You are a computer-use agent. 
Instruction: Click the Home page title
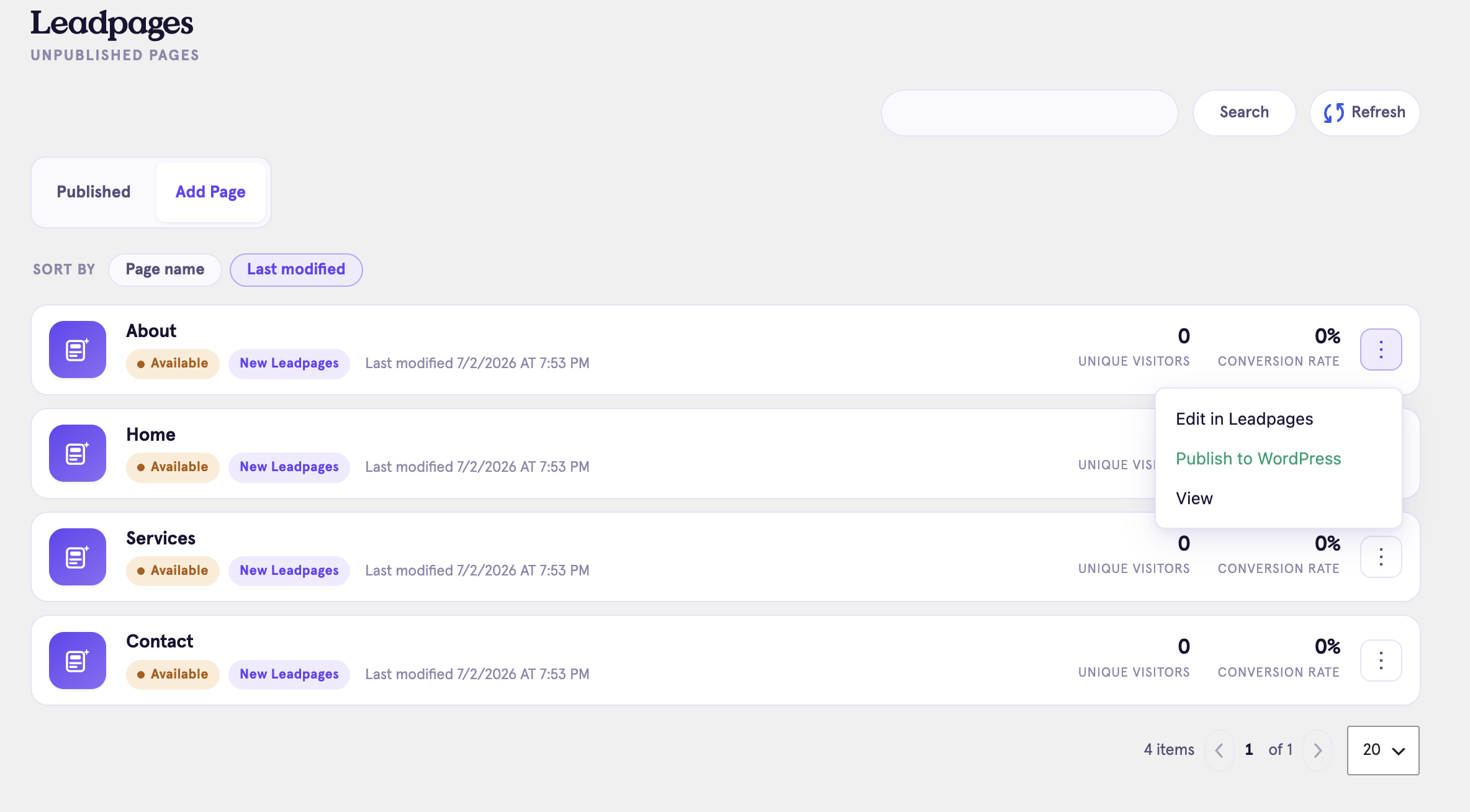[151, 435]
